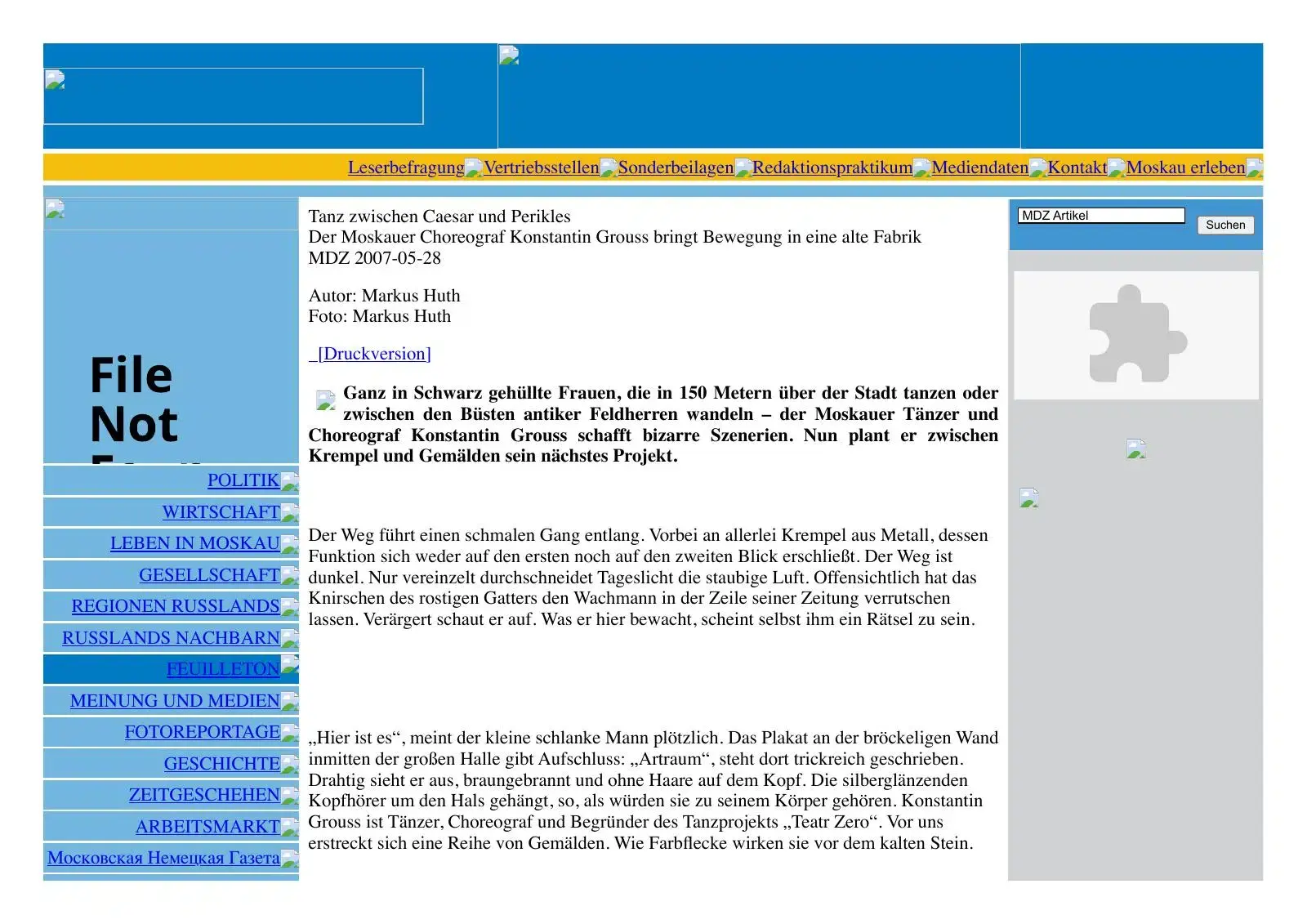This screenshot has height=924, width=1307.
Task: Open the Kontakt page
Action: coord(1077,167)
